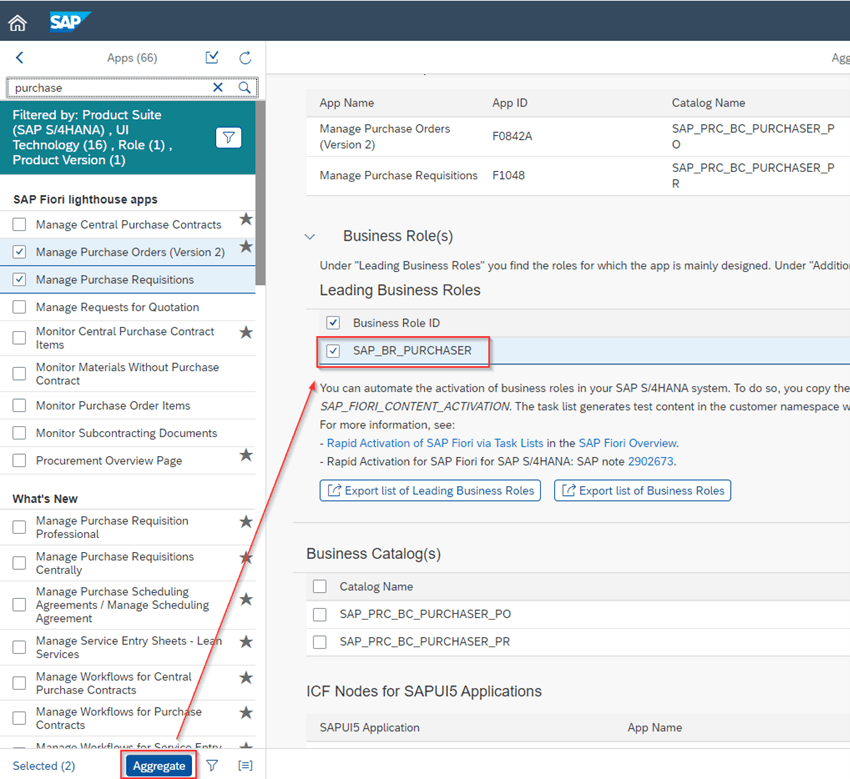Star Procurement Overview Page
This screenshot has height=779, width=850.
[246, 455]
